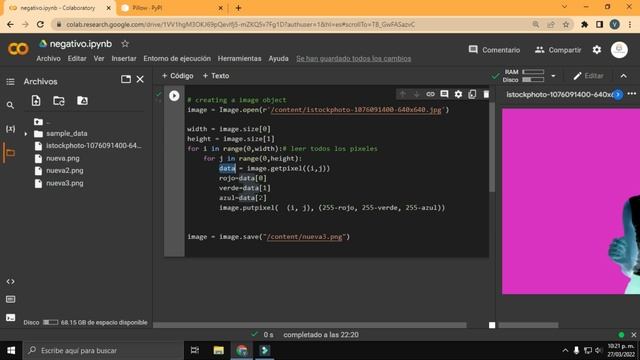Mirror cell in tab icon

coord(472,94)
